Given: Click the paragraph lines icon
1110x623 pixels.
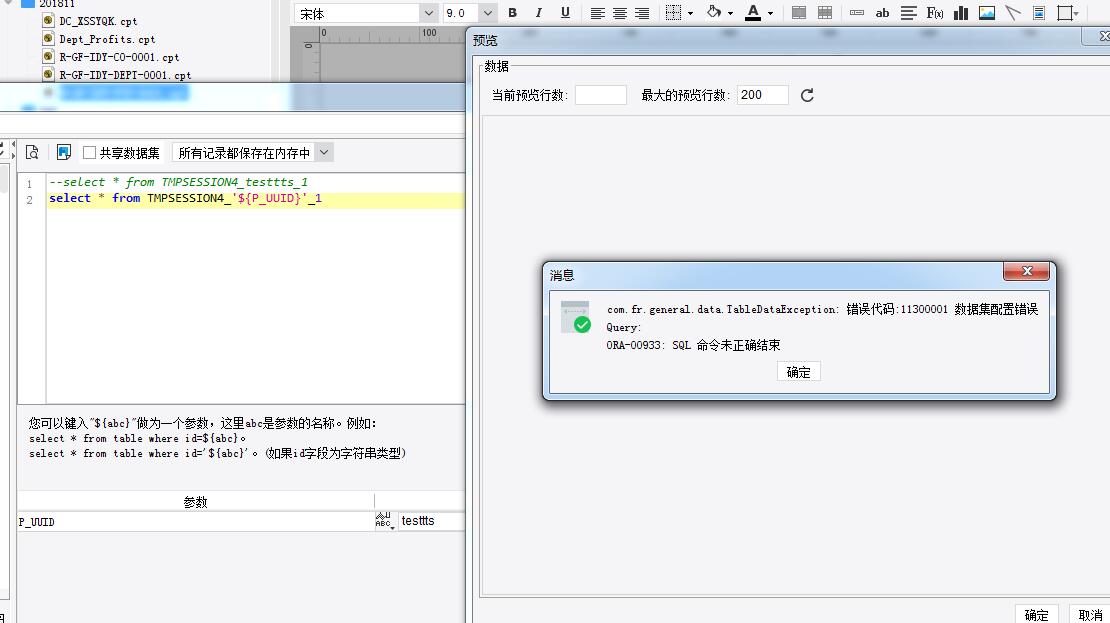Looking at the screenshot, I should pos(908,13).
